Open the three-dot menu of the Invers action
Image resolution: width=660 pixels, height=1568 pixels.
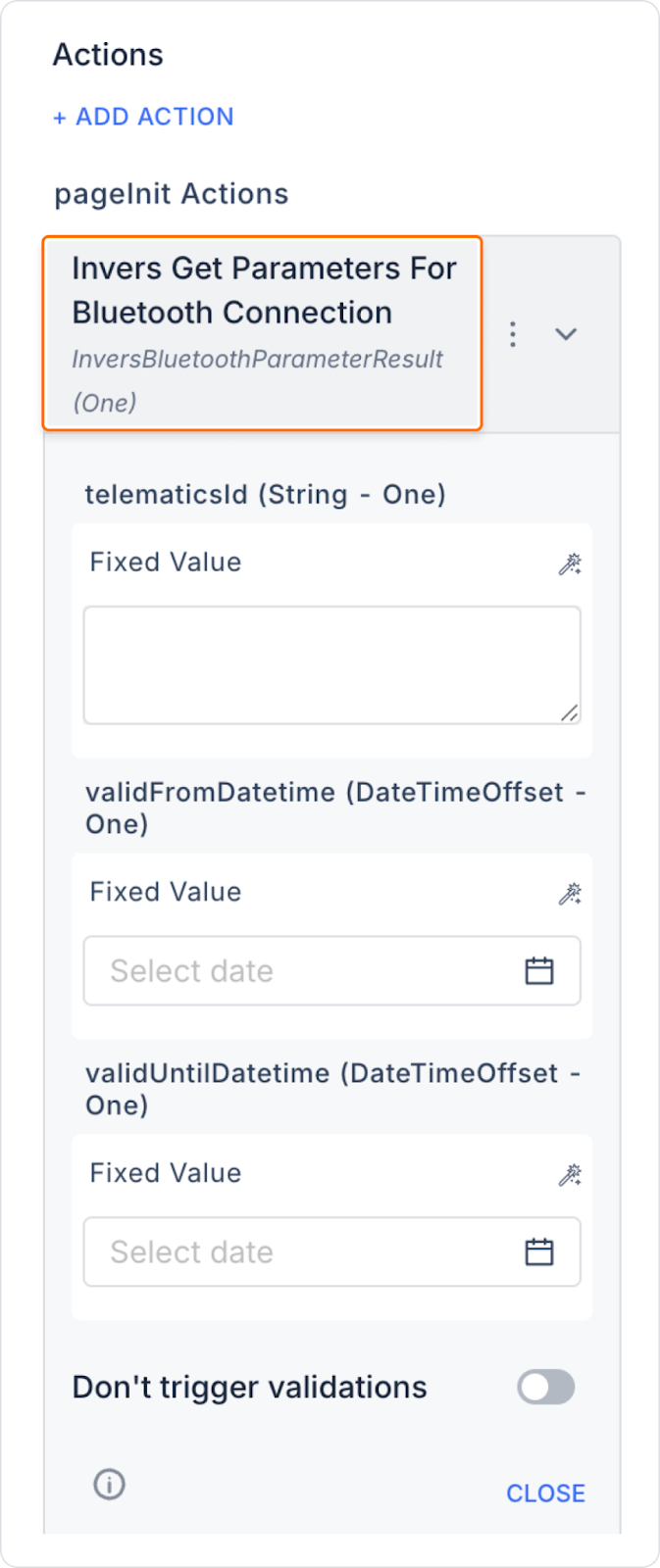[x=513, y=334]
